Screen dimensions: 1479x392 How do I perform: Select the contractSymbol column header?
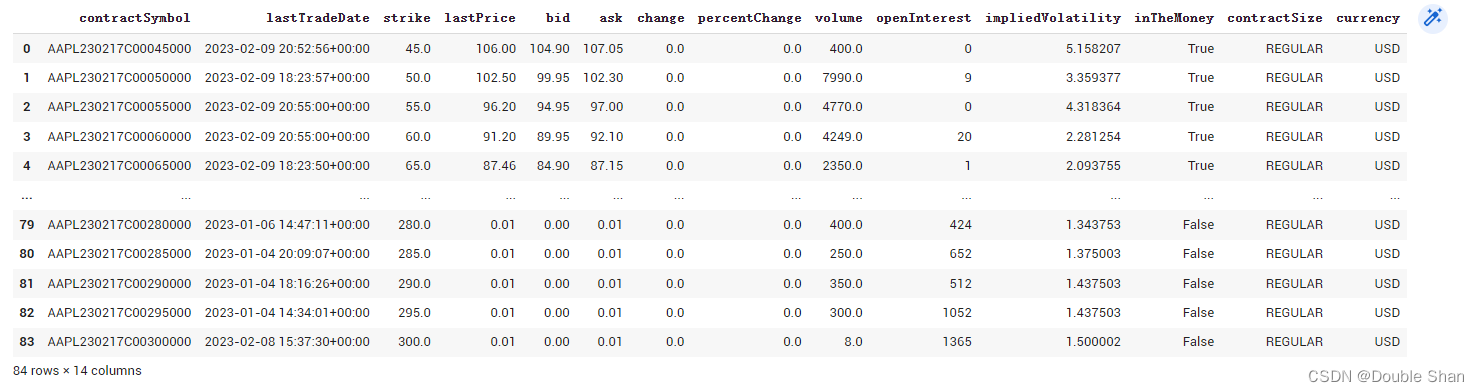pos(134,18)
